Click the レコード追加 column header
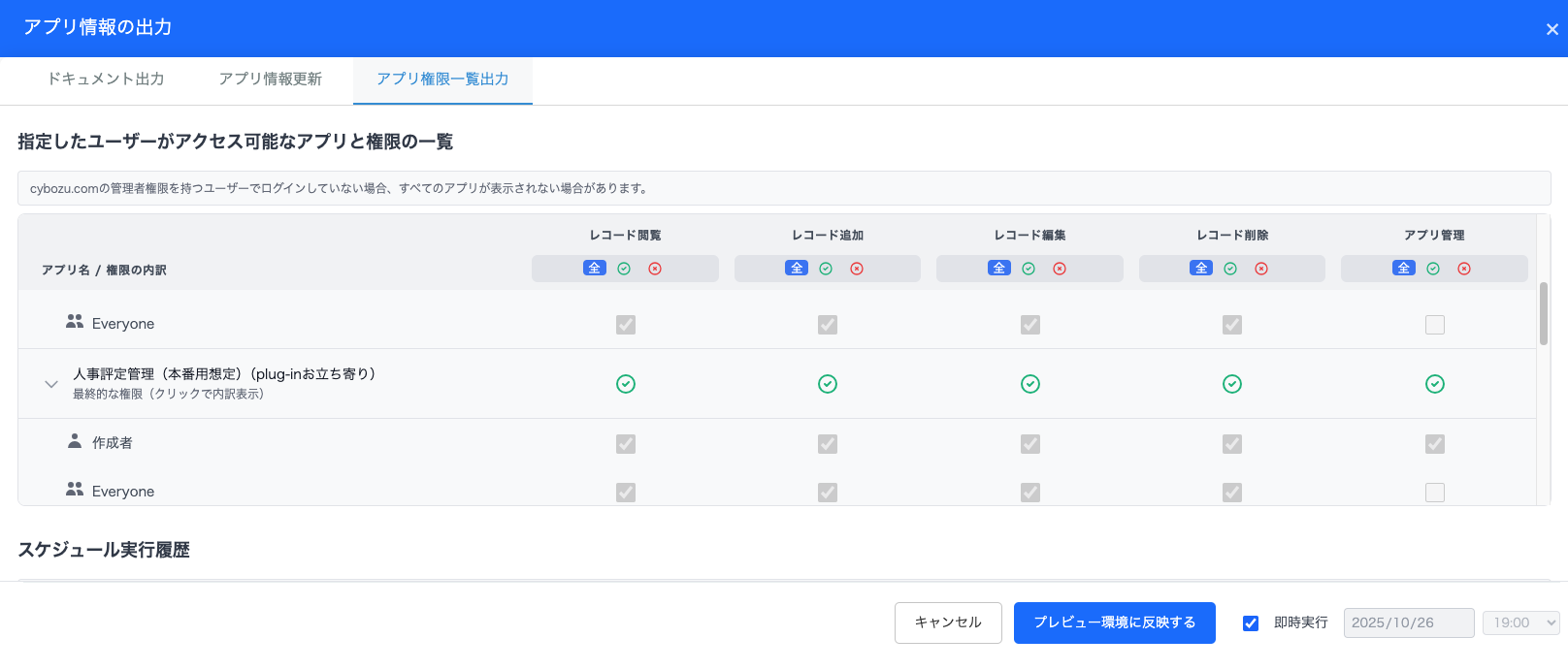The image size is (1568, 670). (x=828, y=236)
